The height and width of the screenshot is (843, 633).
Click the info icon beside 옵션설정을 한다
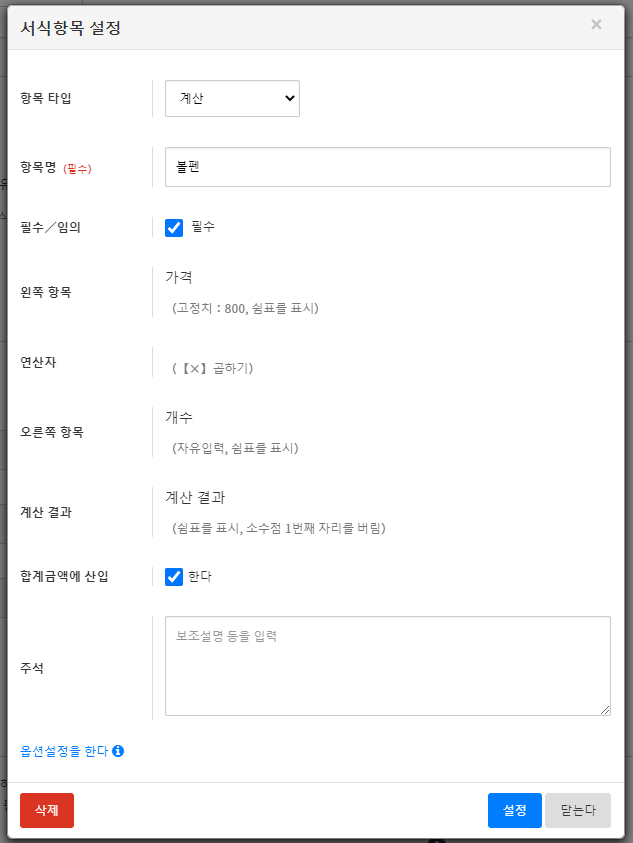point(118,751)
